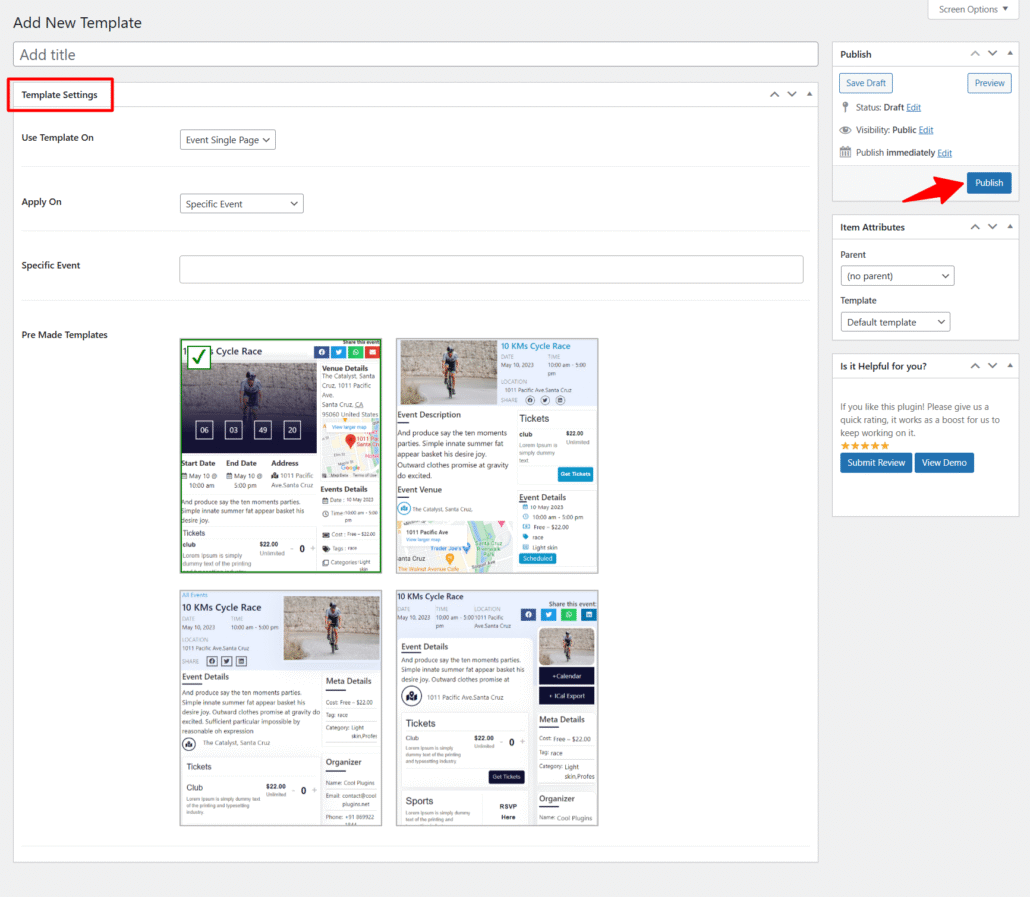The width and height of the screenshot is (1030, 897).
Task: Click the green checkmark on the first template
Action: (x=199, y=357)
